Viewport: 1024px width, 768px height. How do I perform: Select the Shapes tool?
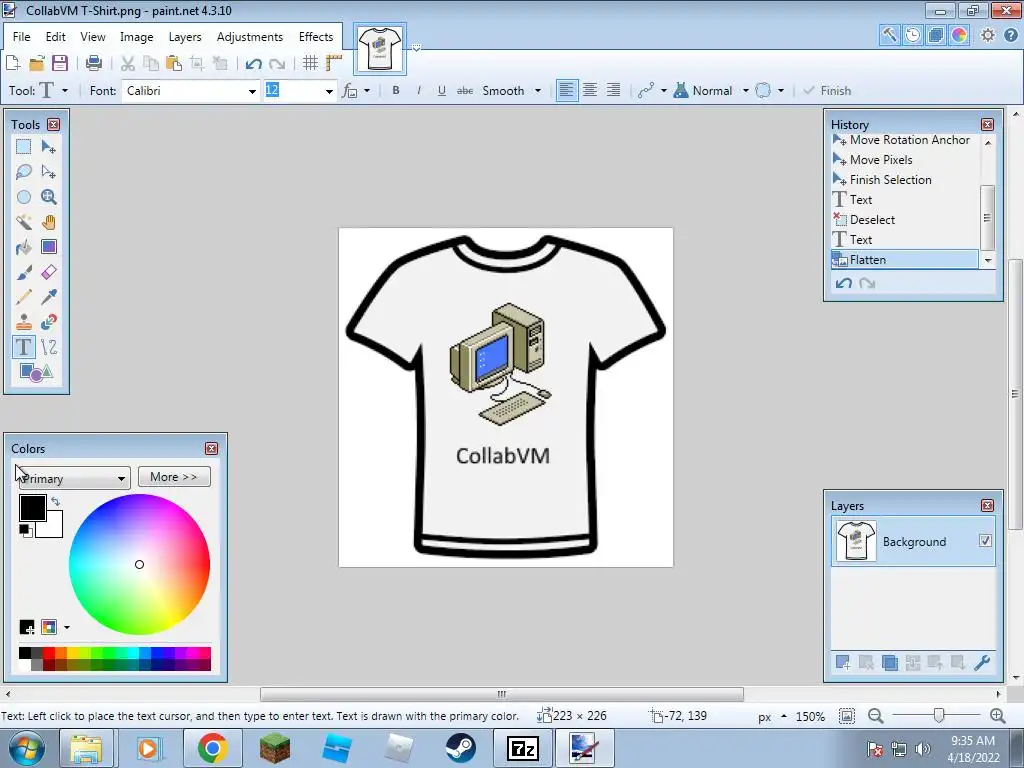point(36,372)
